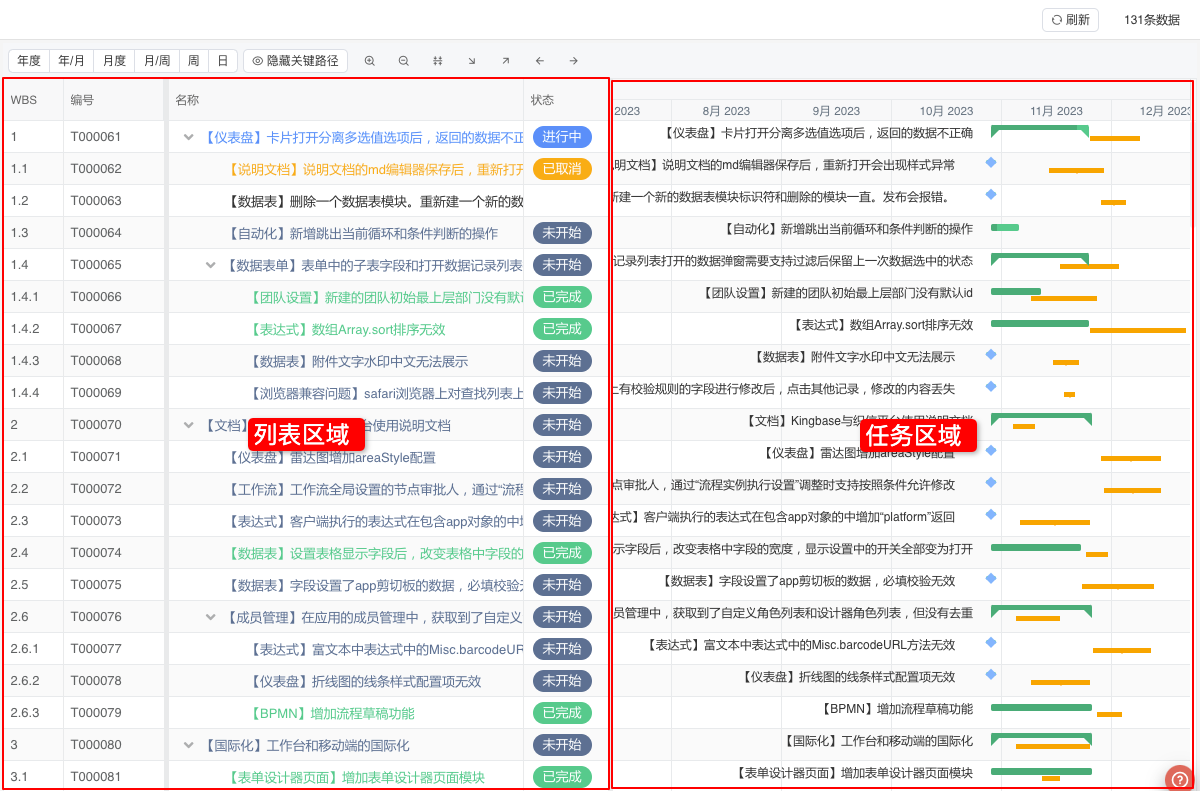
Task: Open the help icon at bottom-right corner
Action: (x=1180, y=778)
